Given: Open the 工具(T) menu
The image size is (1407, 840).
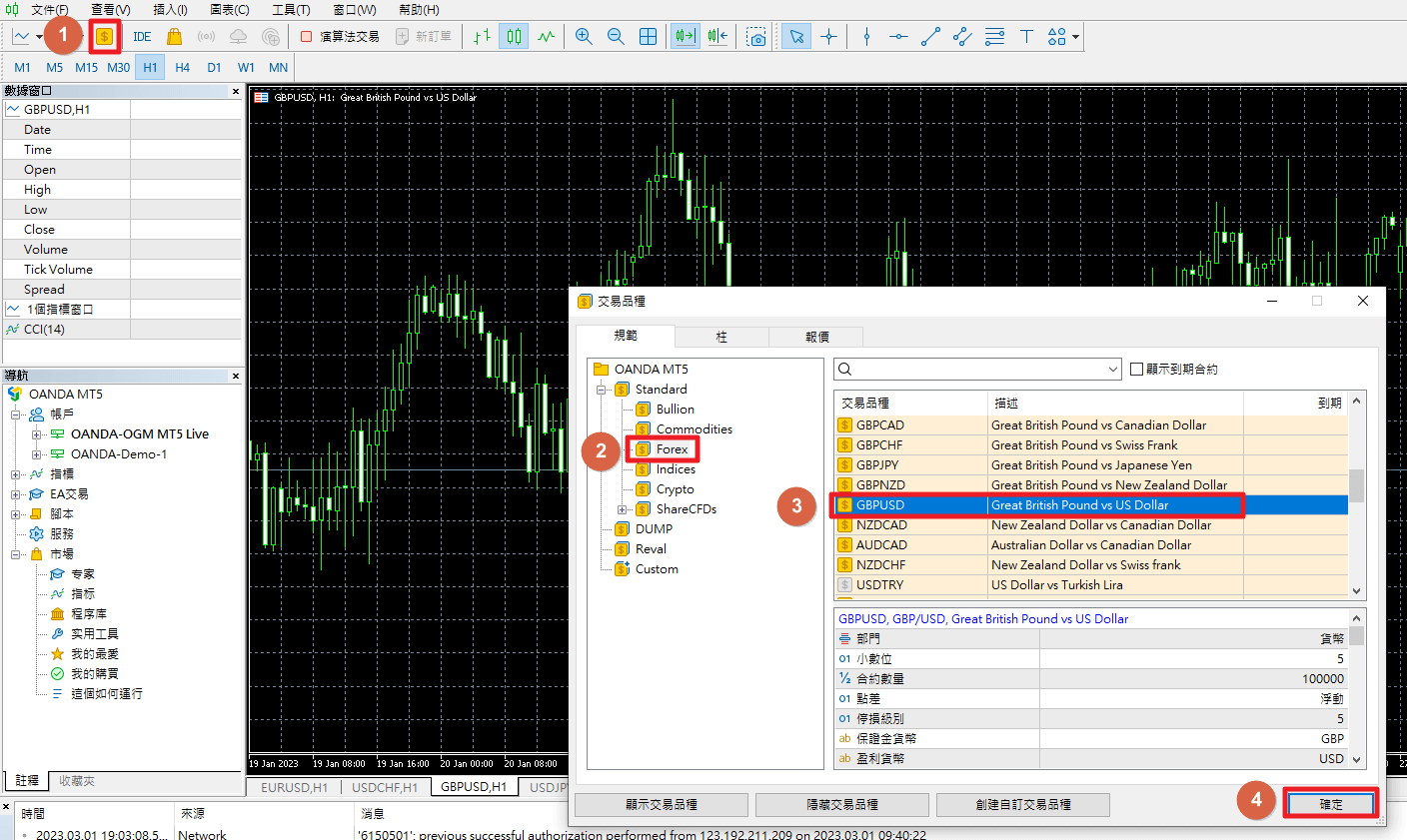Looking at the screenshot, I should [291, 9].
